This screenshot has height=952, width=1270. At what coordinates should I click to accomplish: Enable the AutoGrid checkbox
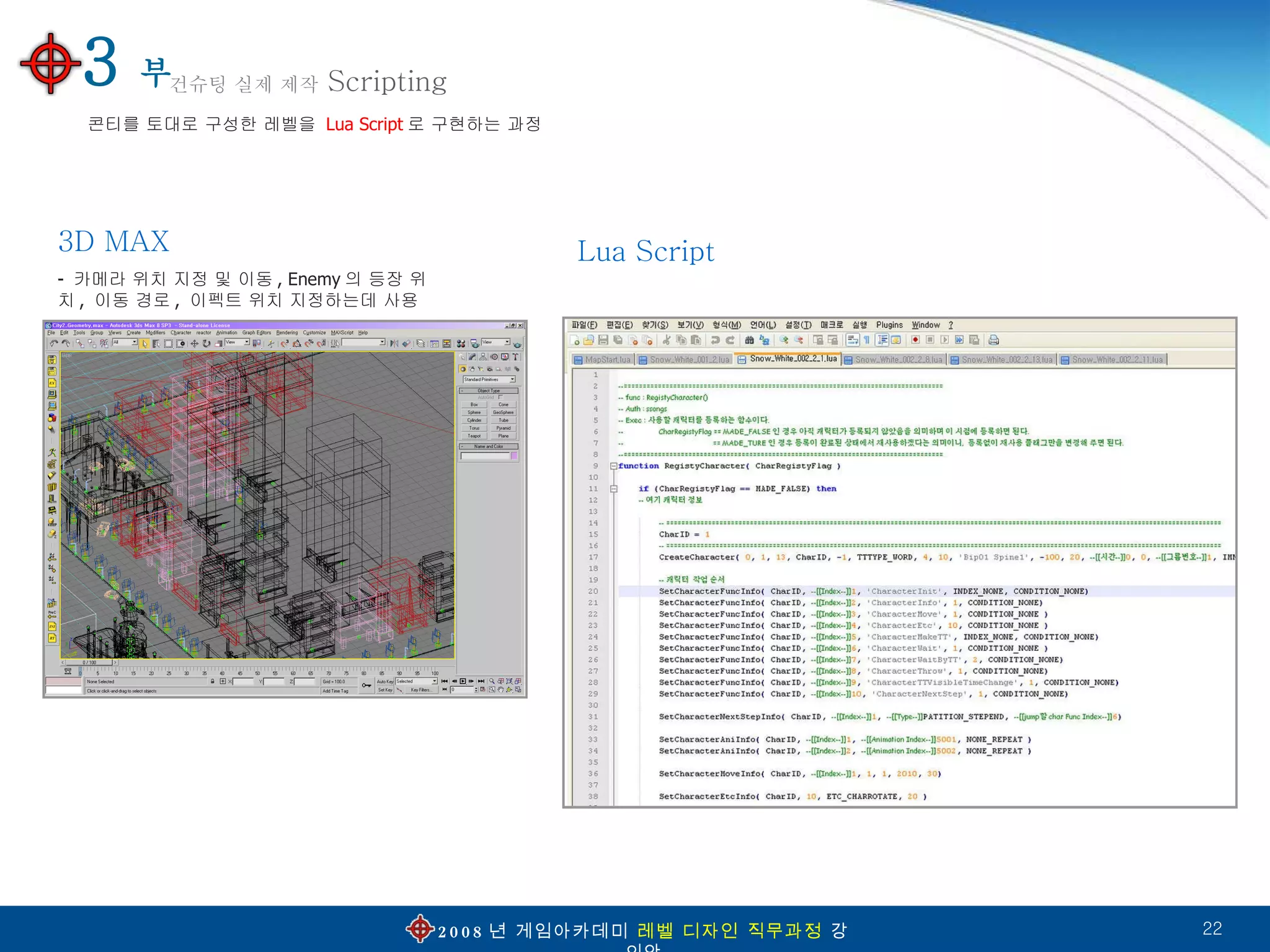500,397
